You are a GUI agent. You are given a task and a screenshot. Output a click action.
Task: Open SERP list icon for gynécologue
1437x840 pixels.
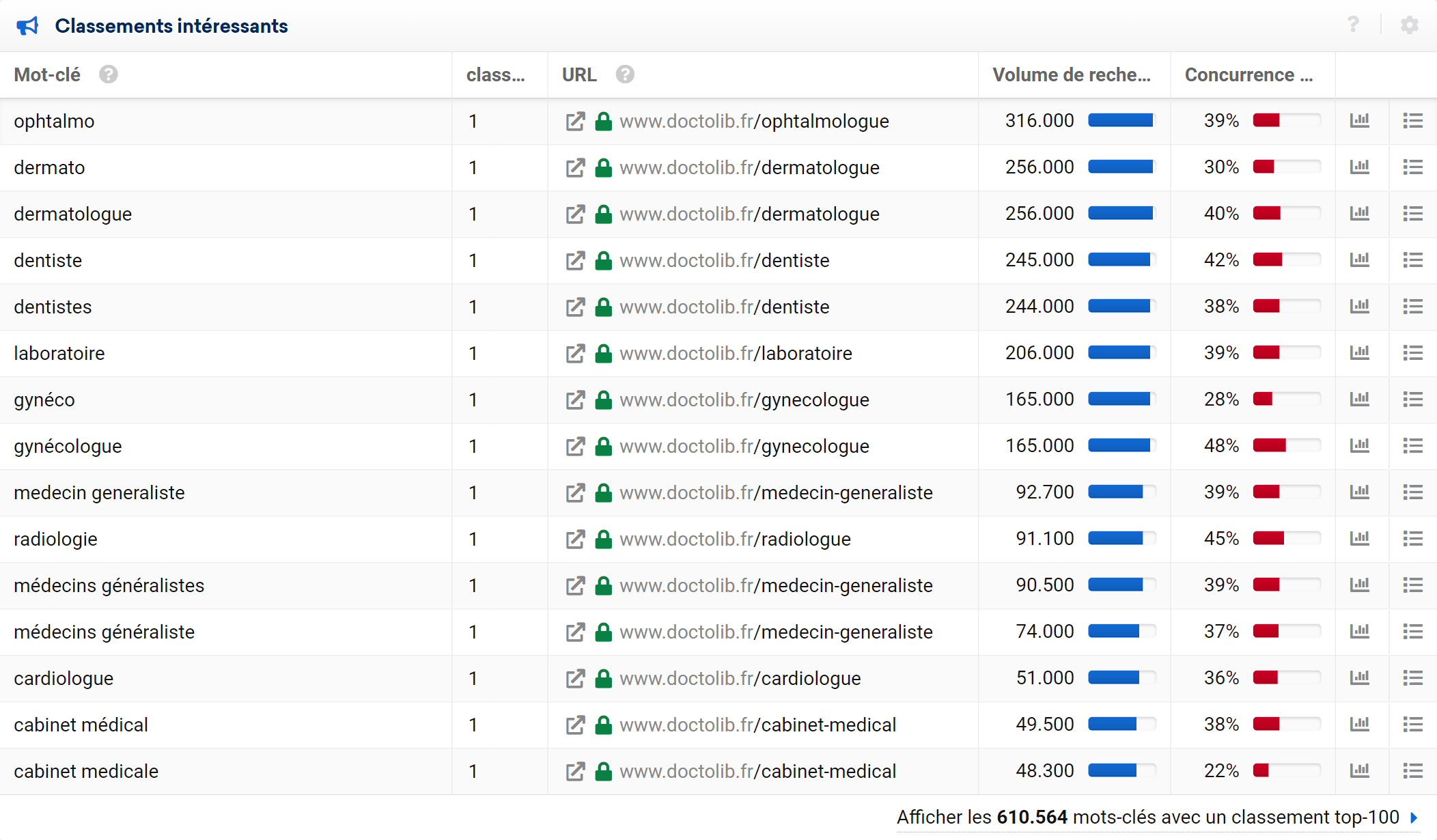tap(1413, 446)
